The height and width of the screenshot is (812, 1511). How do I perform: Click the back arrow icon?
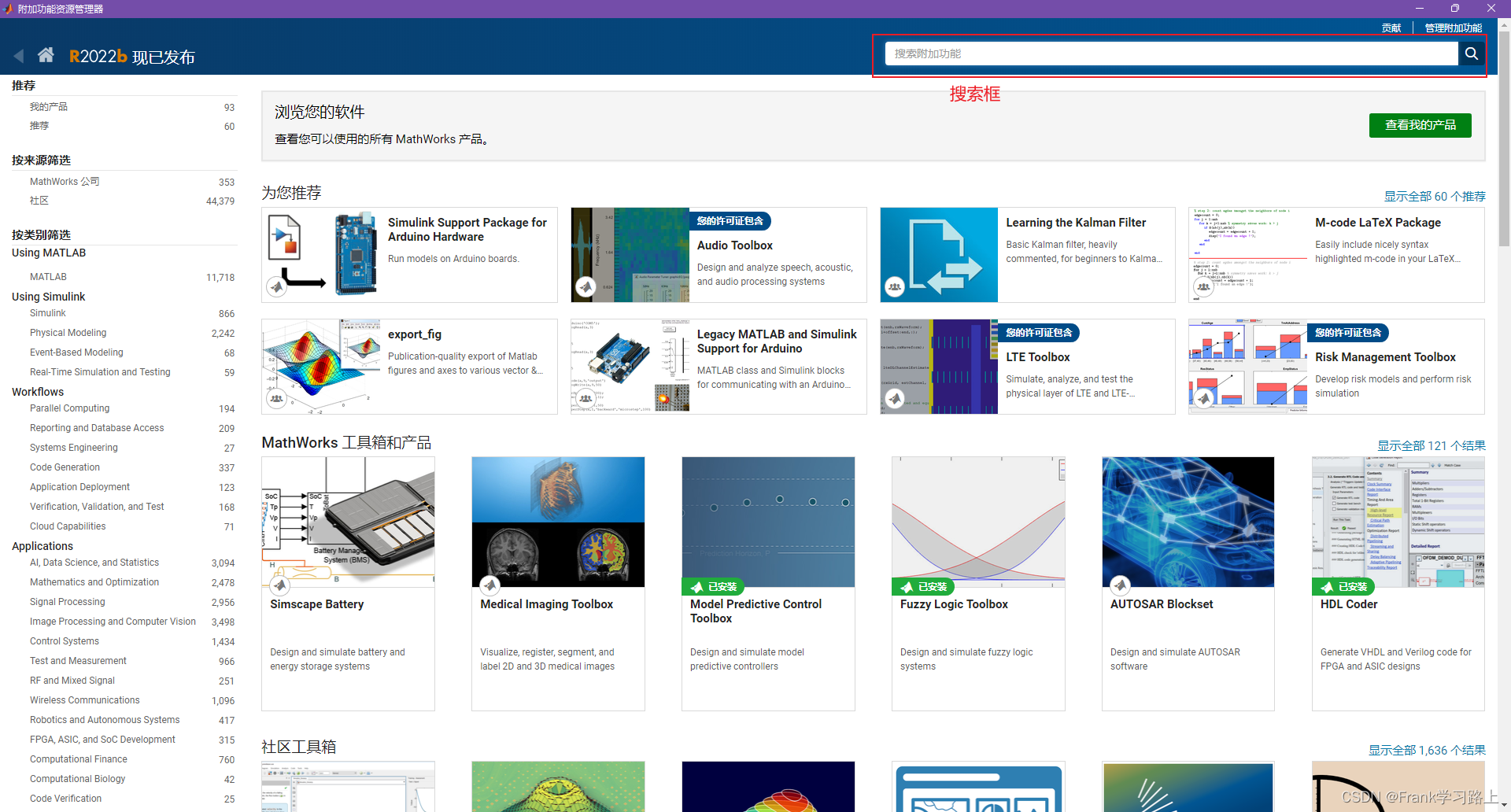(19, 56)
